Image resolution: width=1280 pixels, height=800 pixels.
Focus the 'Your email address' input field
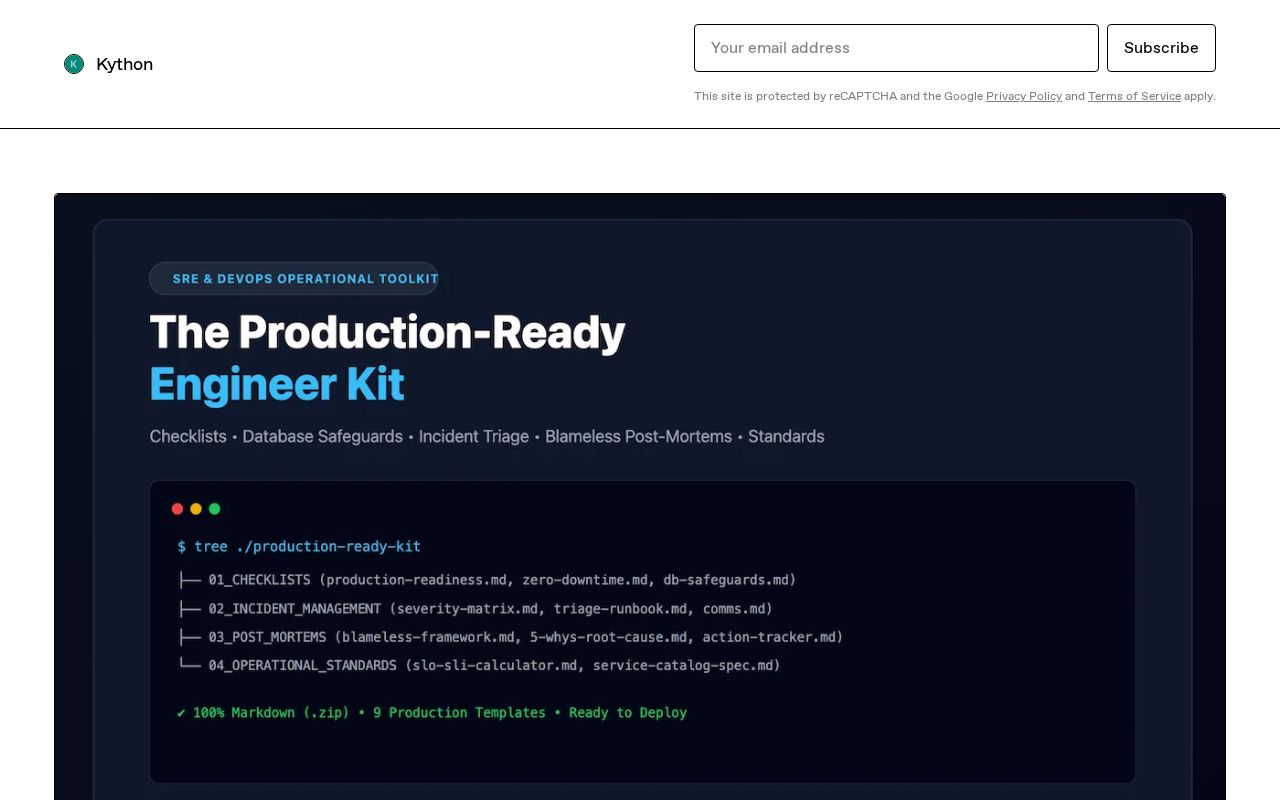click(896, 48)
